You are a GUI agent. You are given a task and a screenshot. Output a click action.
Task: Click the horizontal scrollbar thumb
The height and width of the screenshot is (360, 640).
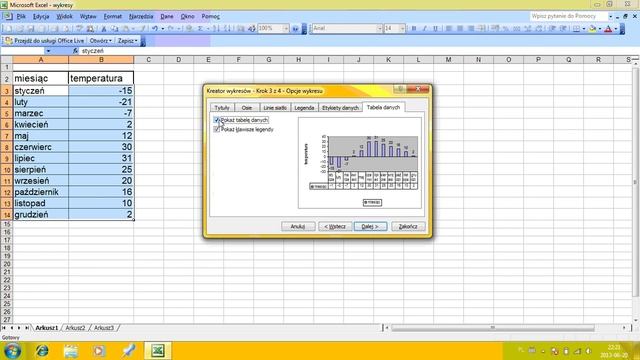(x=492, y=328)
